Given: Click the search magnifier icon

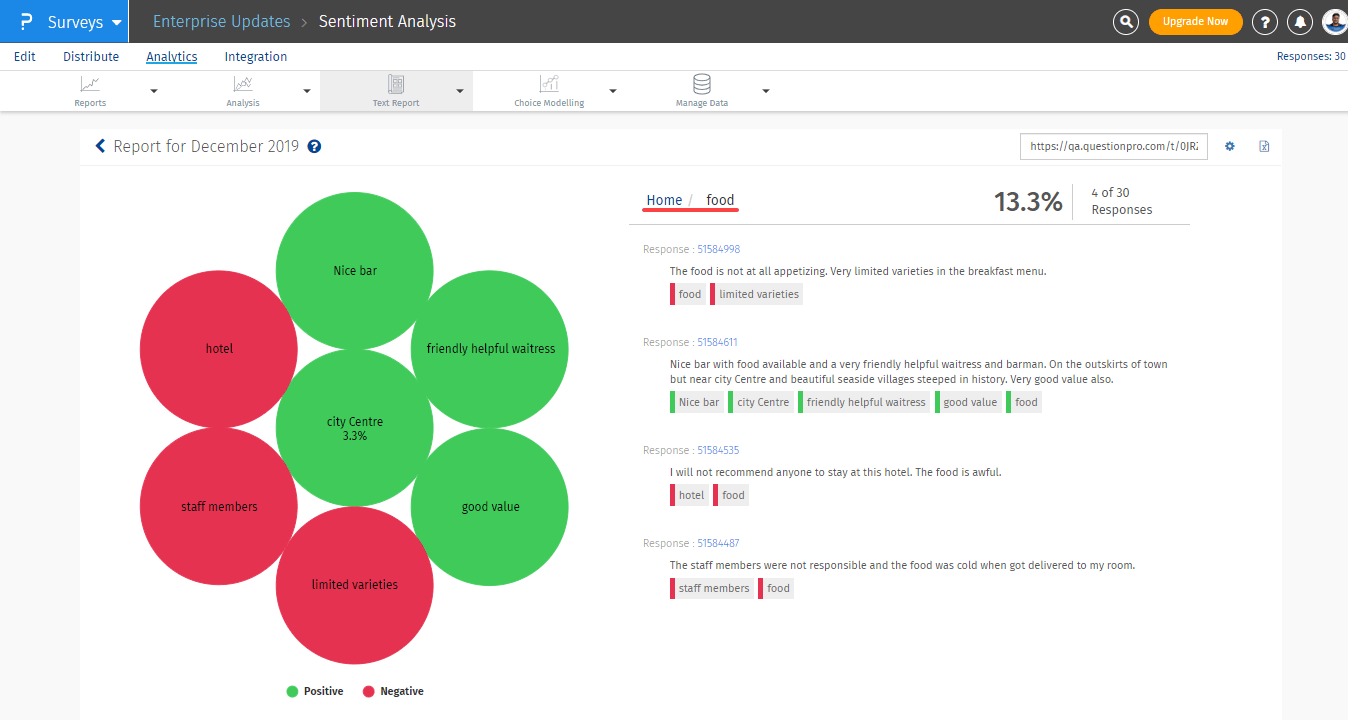Looking at the screenshot, I should tap(1126, 22).
